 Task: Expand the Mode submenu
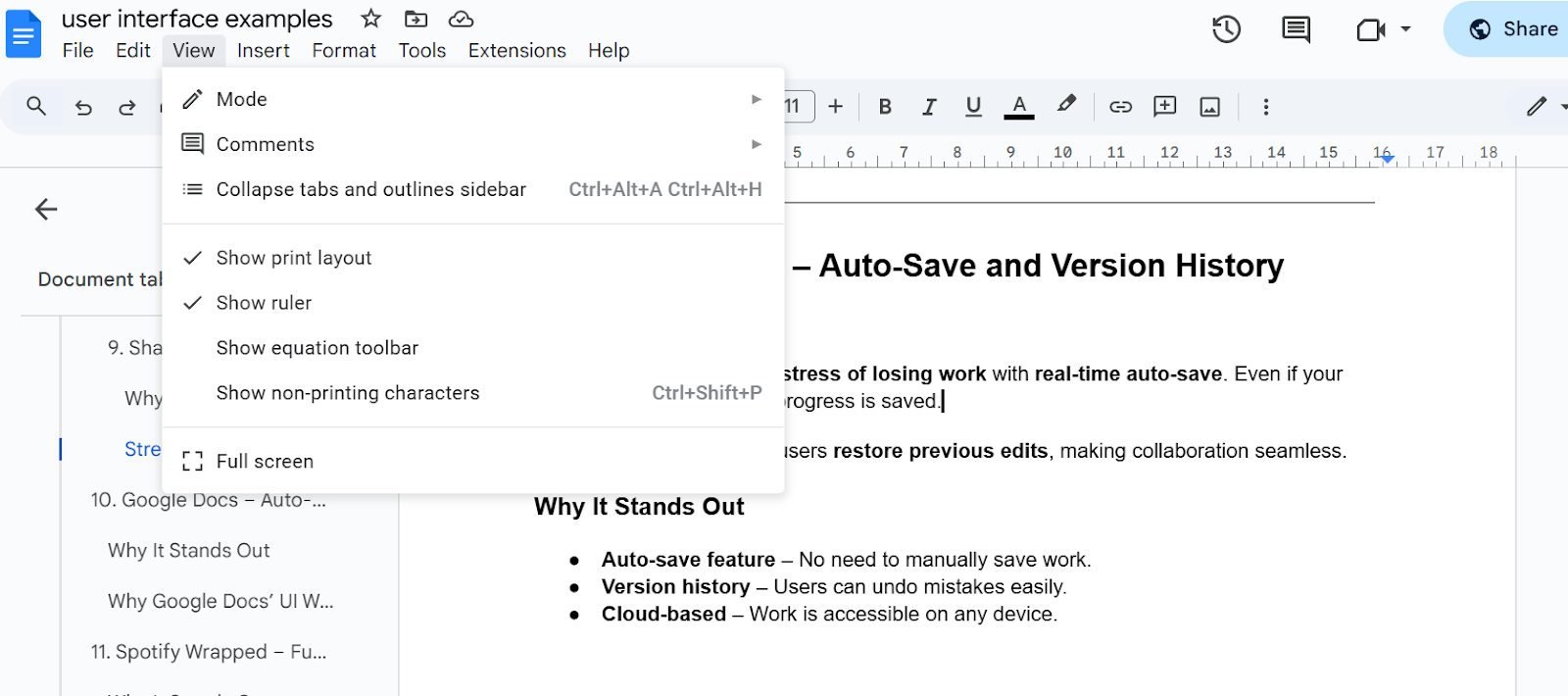coord(473,99)
